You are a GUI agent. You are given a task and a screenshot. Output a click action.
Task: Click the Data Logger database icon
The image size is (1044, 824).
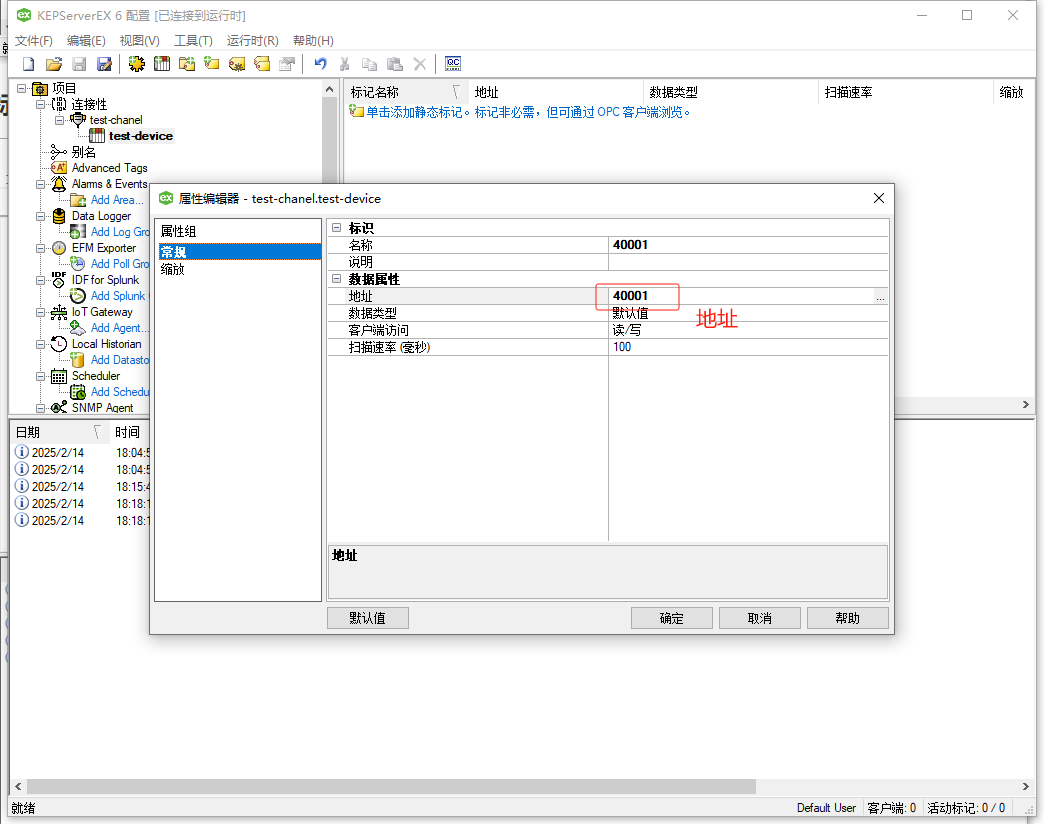pyautogui.click(x=59, y=216)
